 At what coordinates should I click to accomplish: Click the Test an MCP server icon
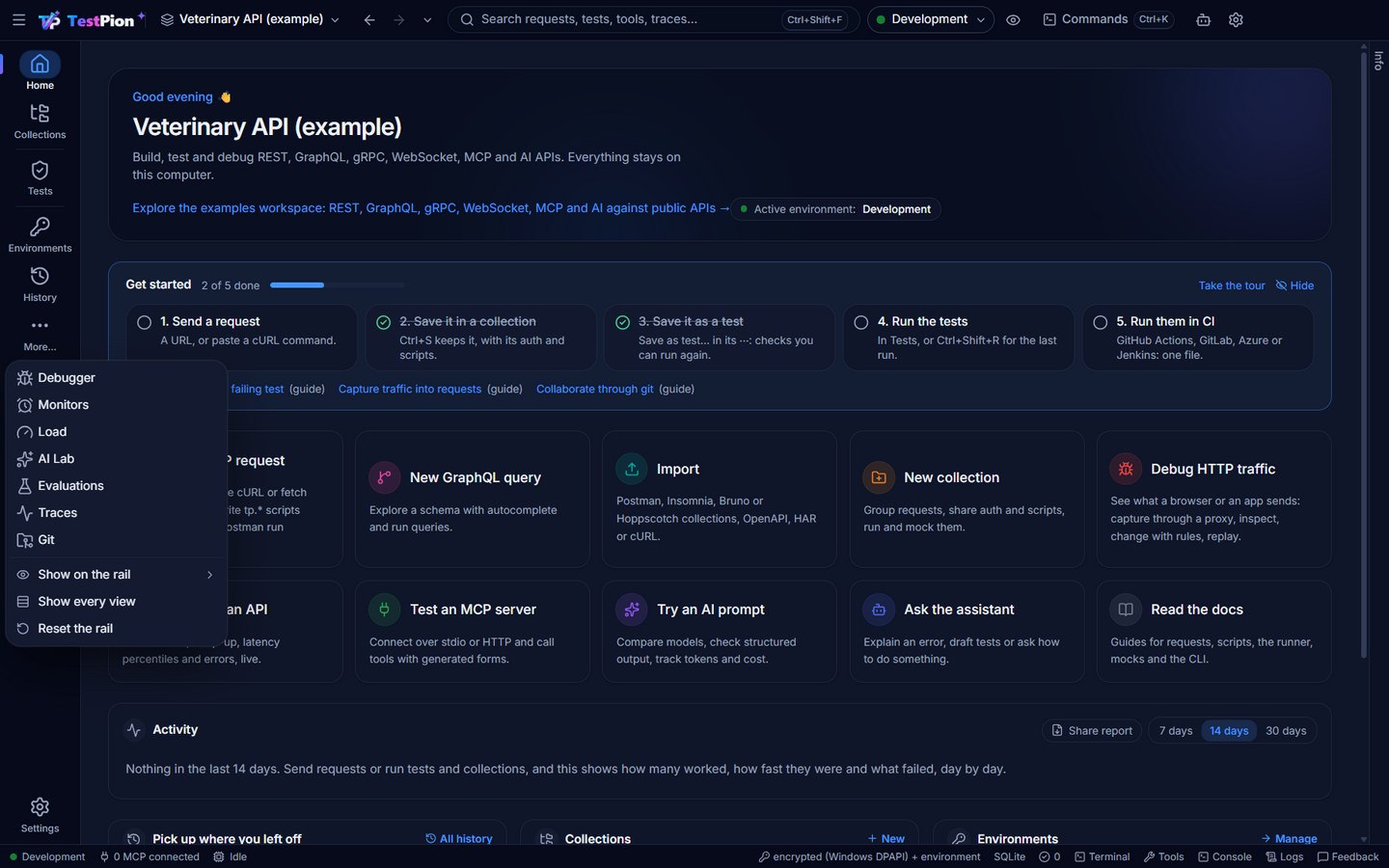click(x=384, y=610)
